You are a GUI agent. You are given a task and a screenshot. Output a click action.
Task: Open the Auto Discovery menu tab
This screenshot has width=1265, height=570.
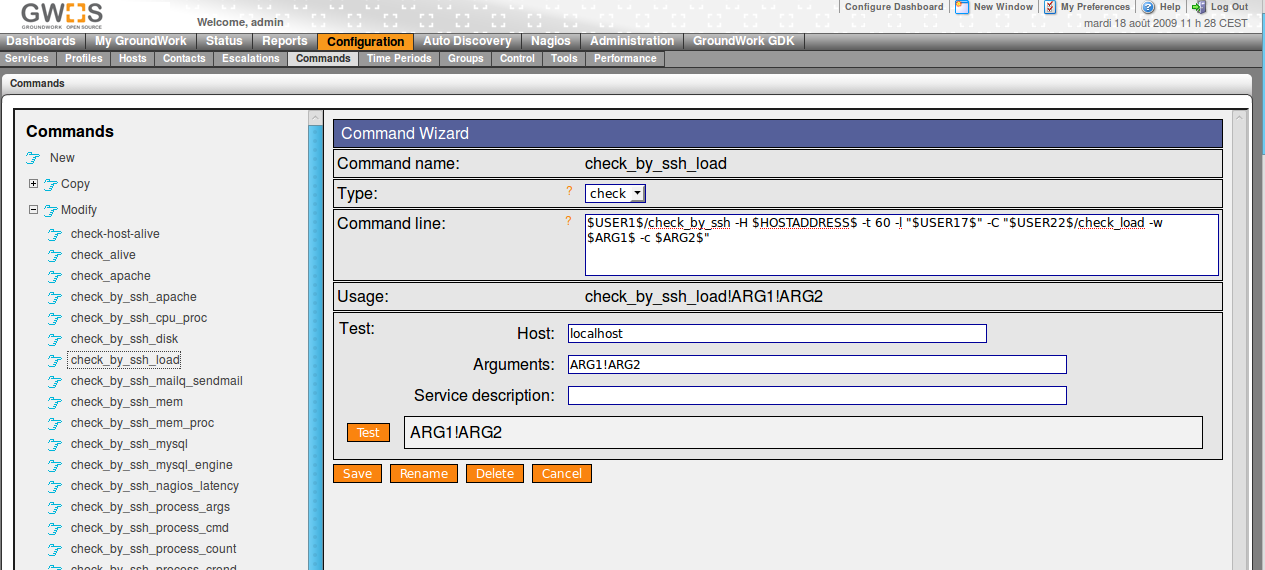click(x=466, y=41)
